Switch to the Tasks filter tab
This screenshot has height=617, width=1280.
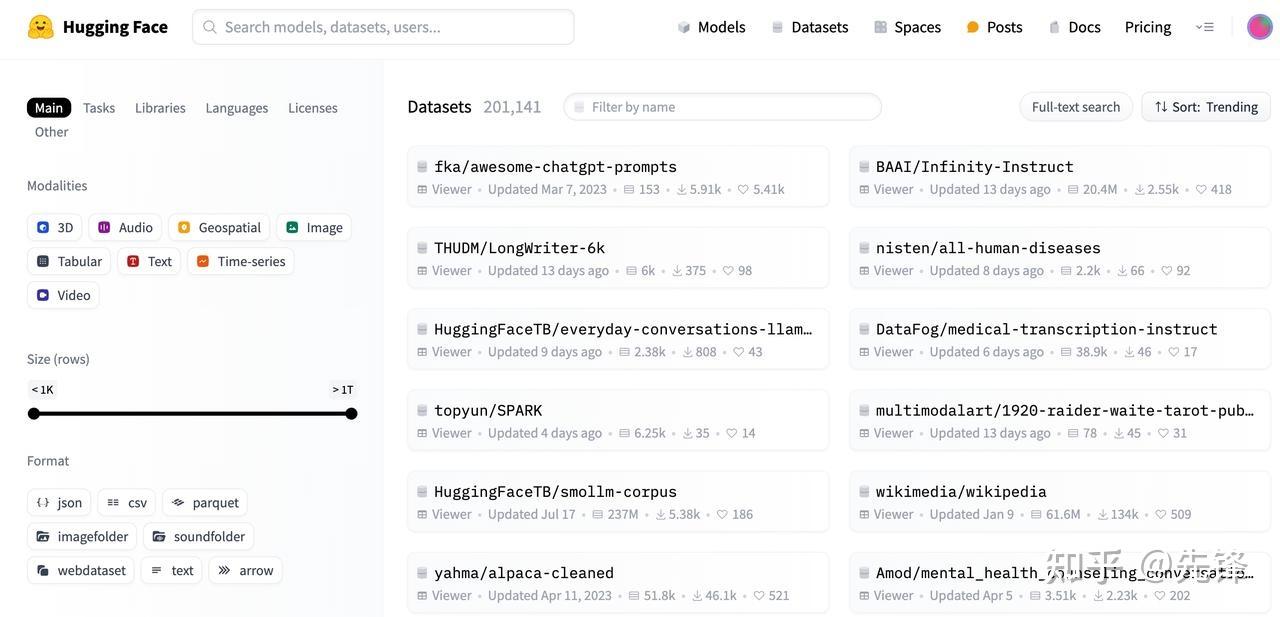coord(99,108)
